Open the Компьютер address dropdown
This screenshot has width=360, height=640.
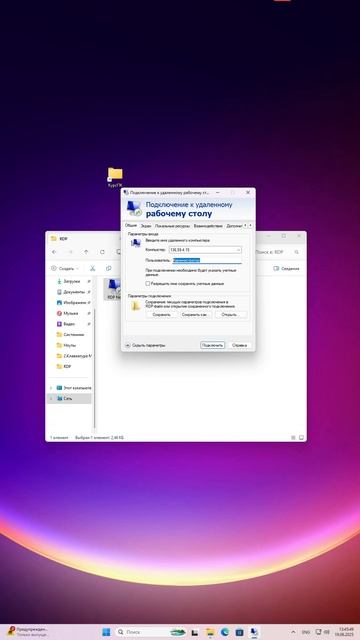(x=239, y=250)
